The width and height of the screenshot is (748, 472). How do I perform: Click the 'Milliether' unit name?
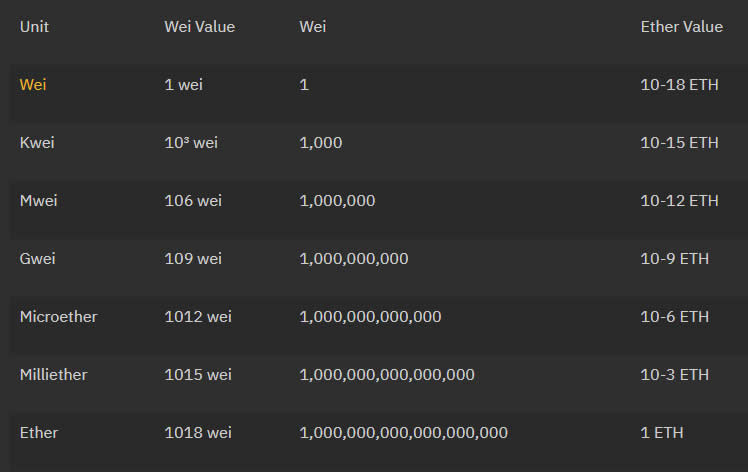click(53, 375)
